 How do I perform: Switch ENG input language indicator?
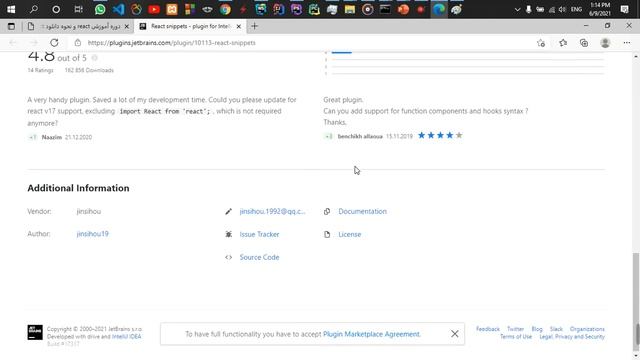[576, 9]
